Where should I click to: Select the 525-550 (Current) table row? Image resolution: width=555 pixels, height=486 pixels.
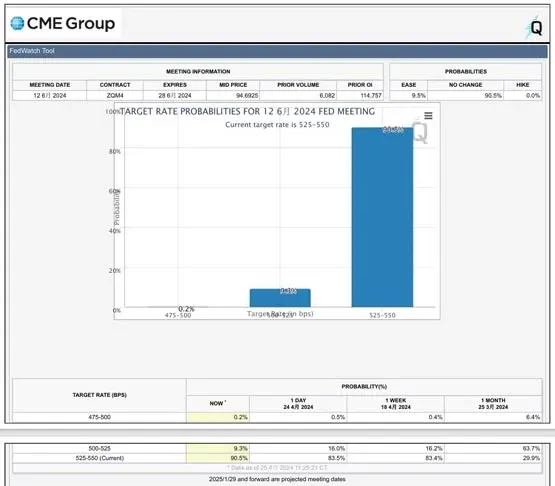pyautogui.click(x=277, y=458)
